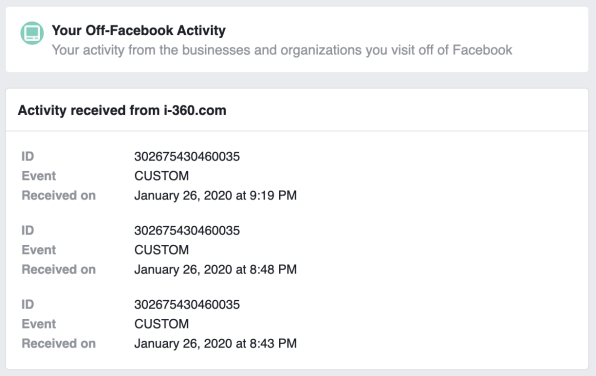Image resolution: width=596 pixels, height=376 pixels.
Task: Click the second entry's 'Received on' label
Action: coord(59,270)
